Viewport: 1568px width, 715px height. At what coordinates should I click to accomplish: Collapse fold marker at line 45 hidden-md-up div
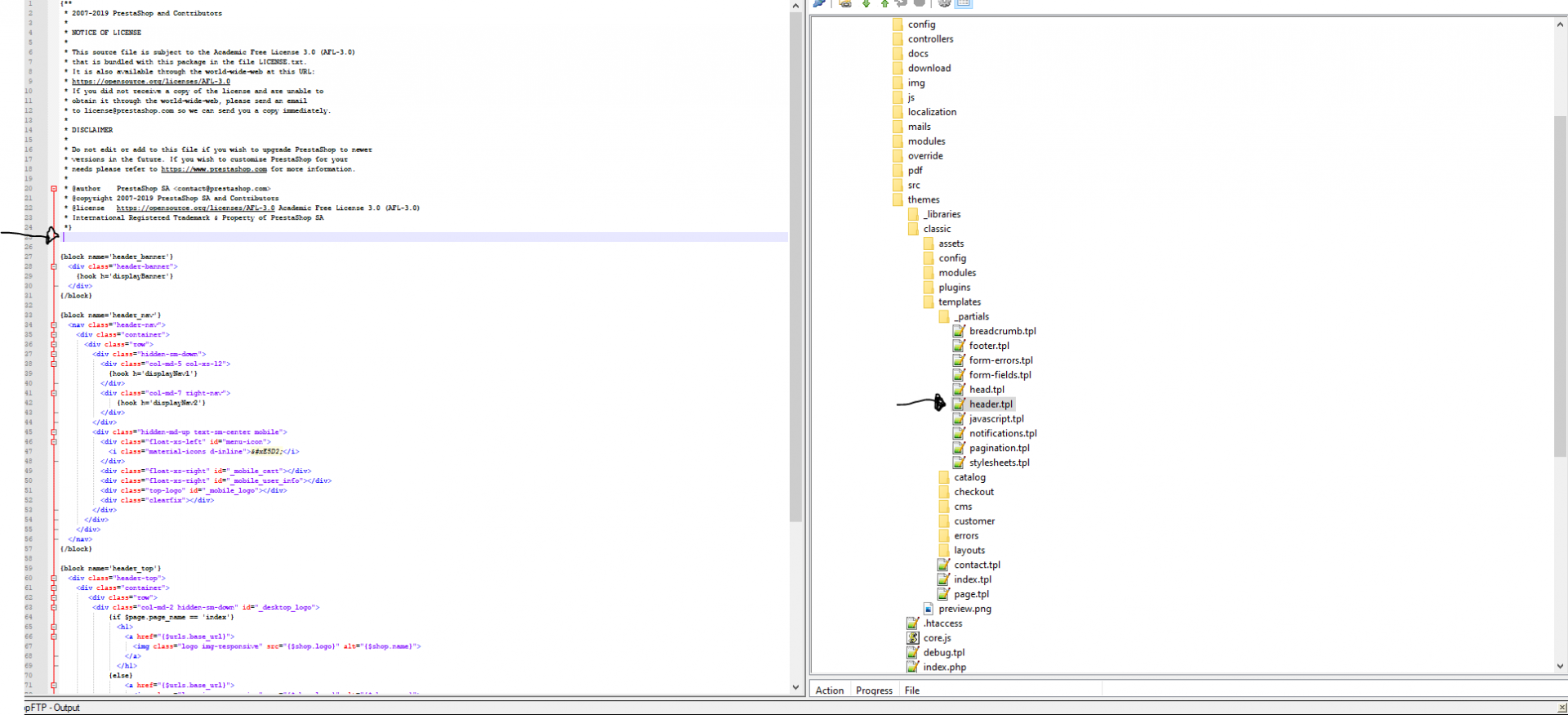54,431
